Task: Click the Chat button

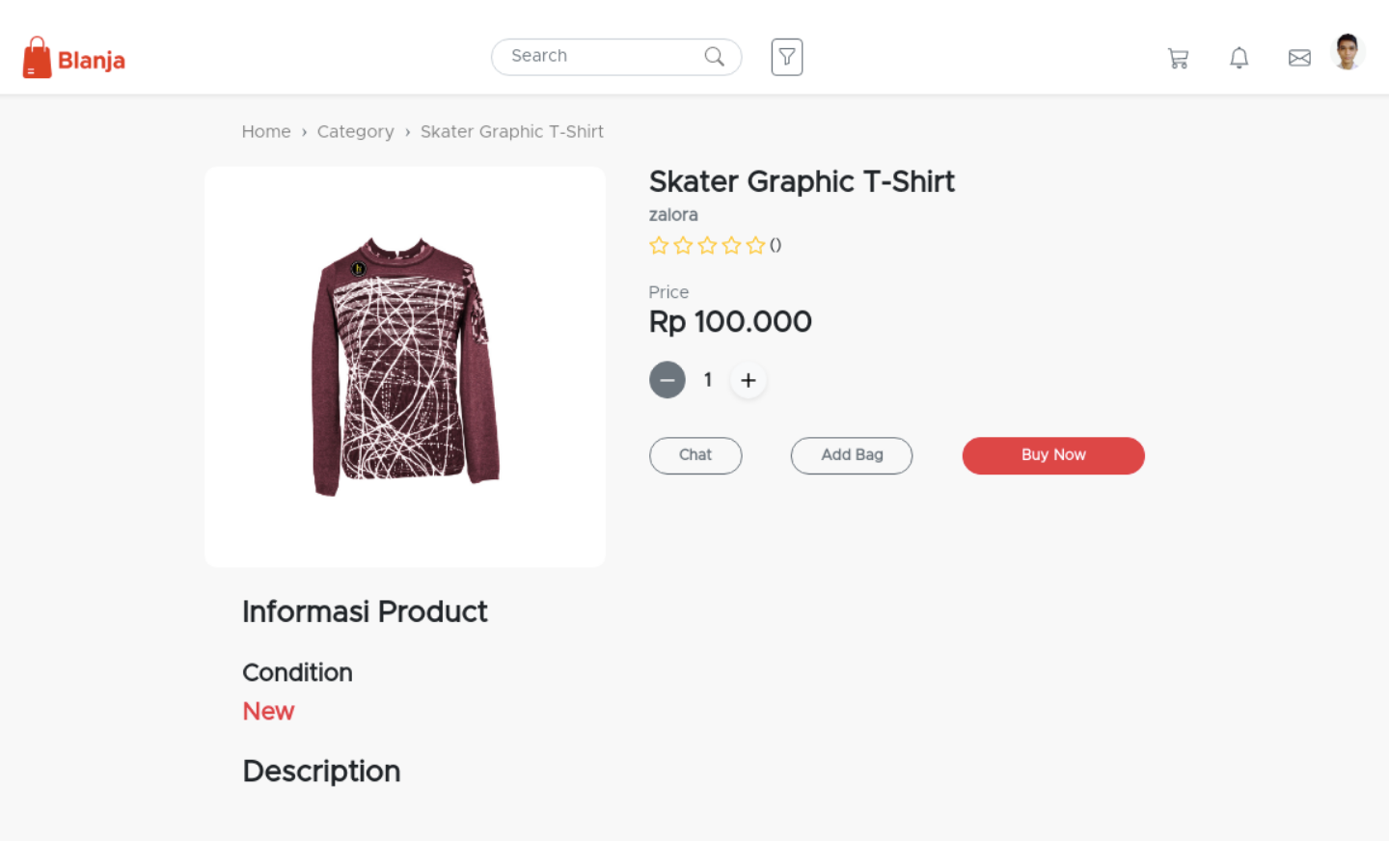Action: (695, 455)
